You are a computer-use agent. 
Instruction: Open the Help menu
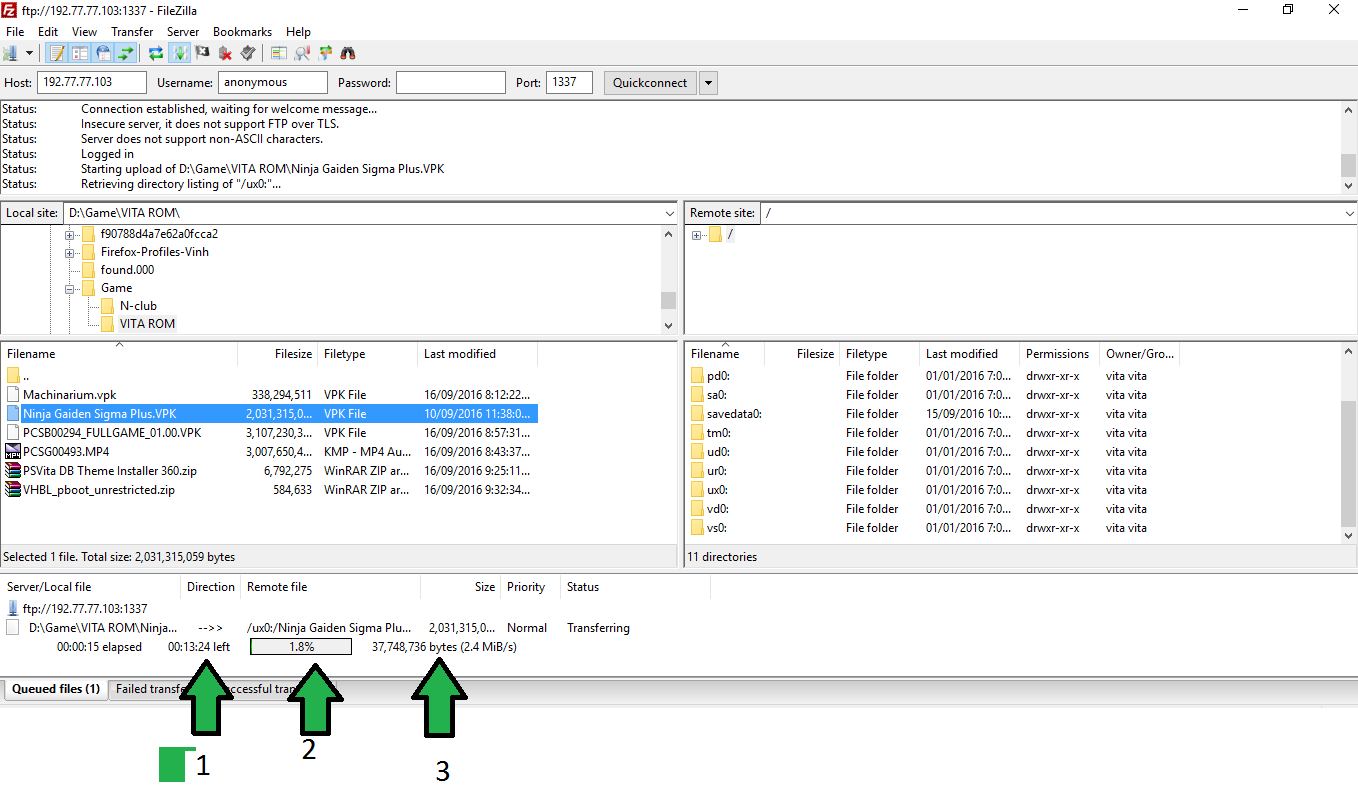(298, 32)
